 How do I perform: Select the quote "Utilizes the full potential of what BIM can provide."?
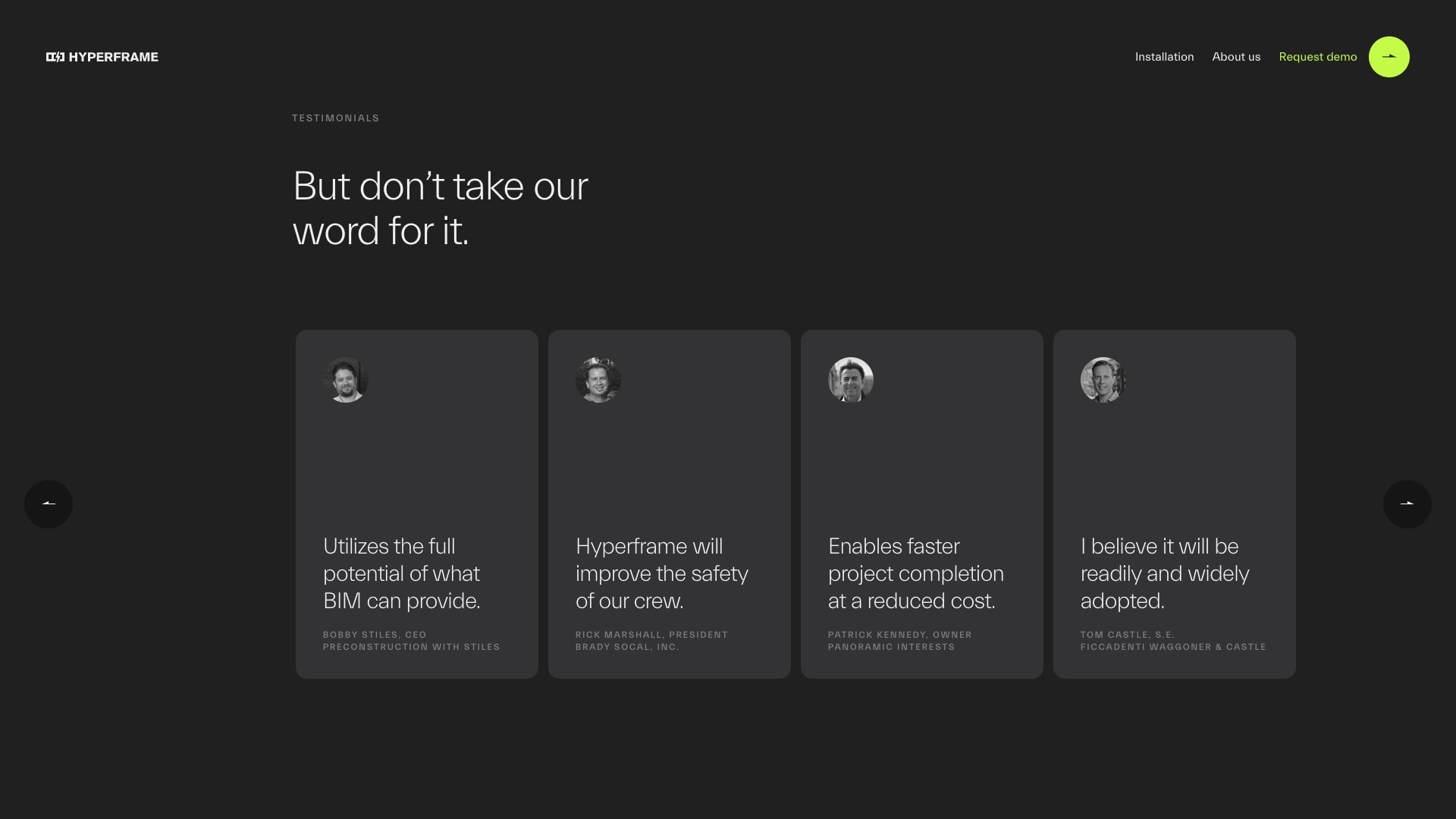click(x=402, y=573)
